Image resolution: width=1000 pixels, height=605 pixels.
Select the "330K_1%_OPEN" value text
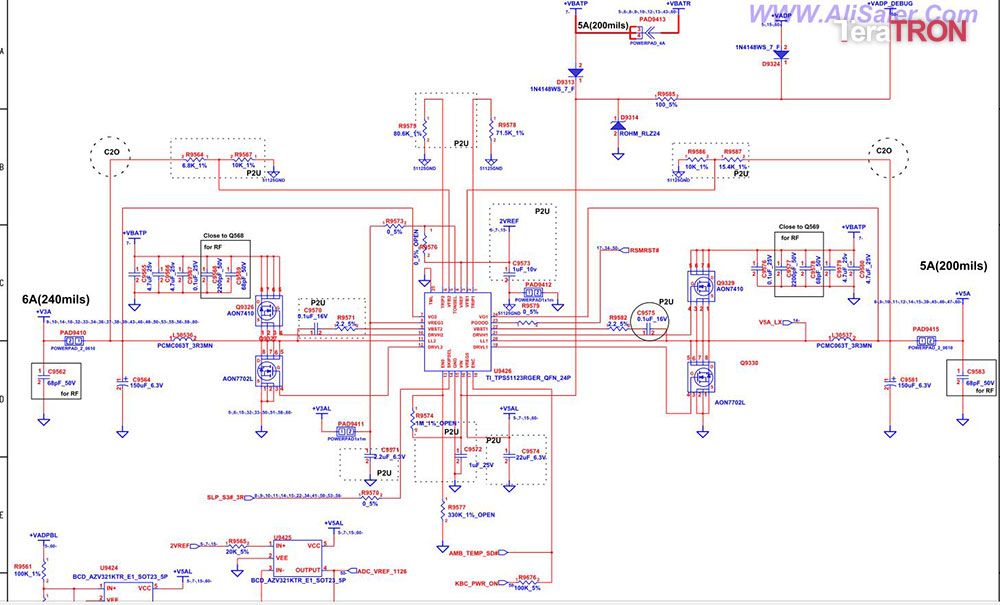(x=471, y=514)
